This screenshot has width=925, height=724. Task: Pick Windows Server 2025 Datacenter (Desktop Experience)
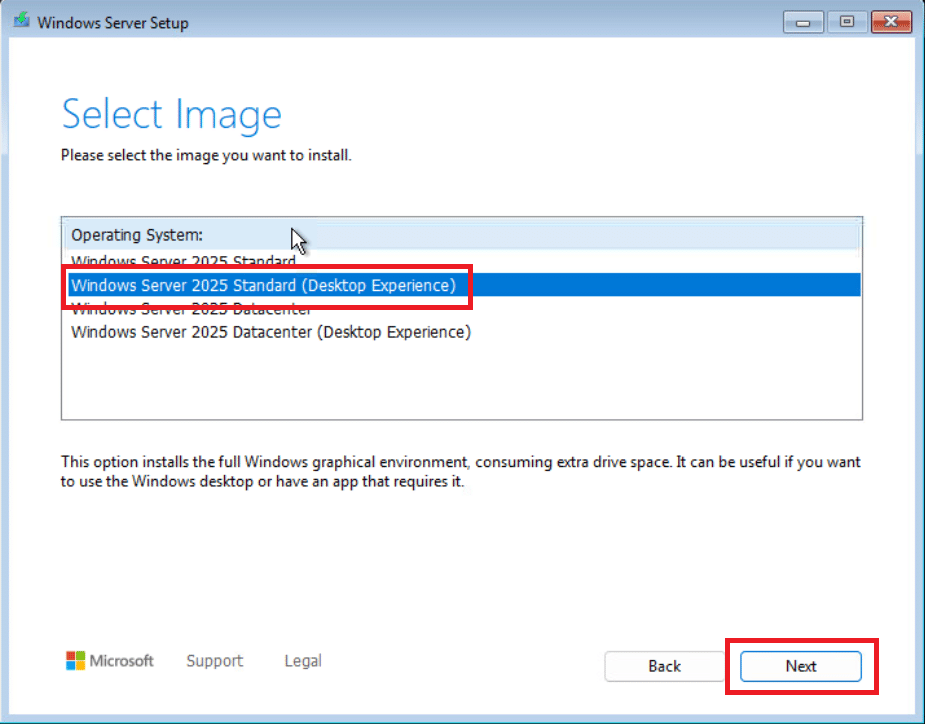click(x=461, y=332)
